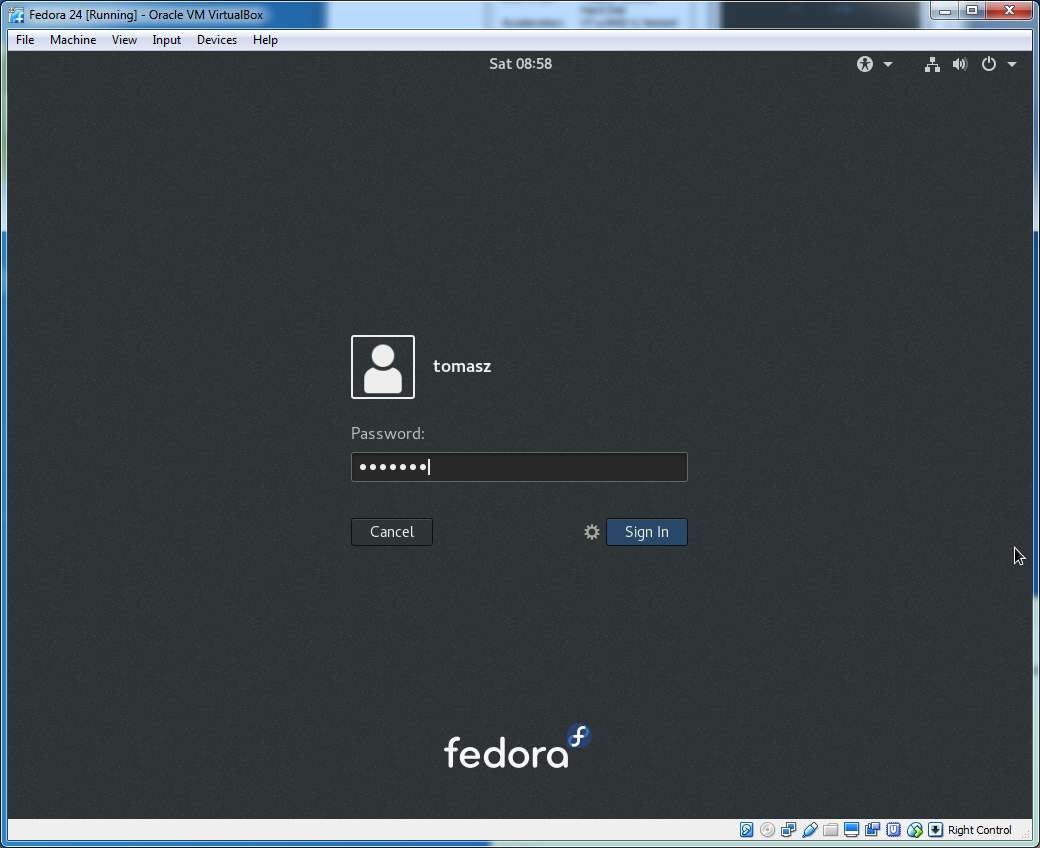Click the optical disk status icon

click(767, 829)
